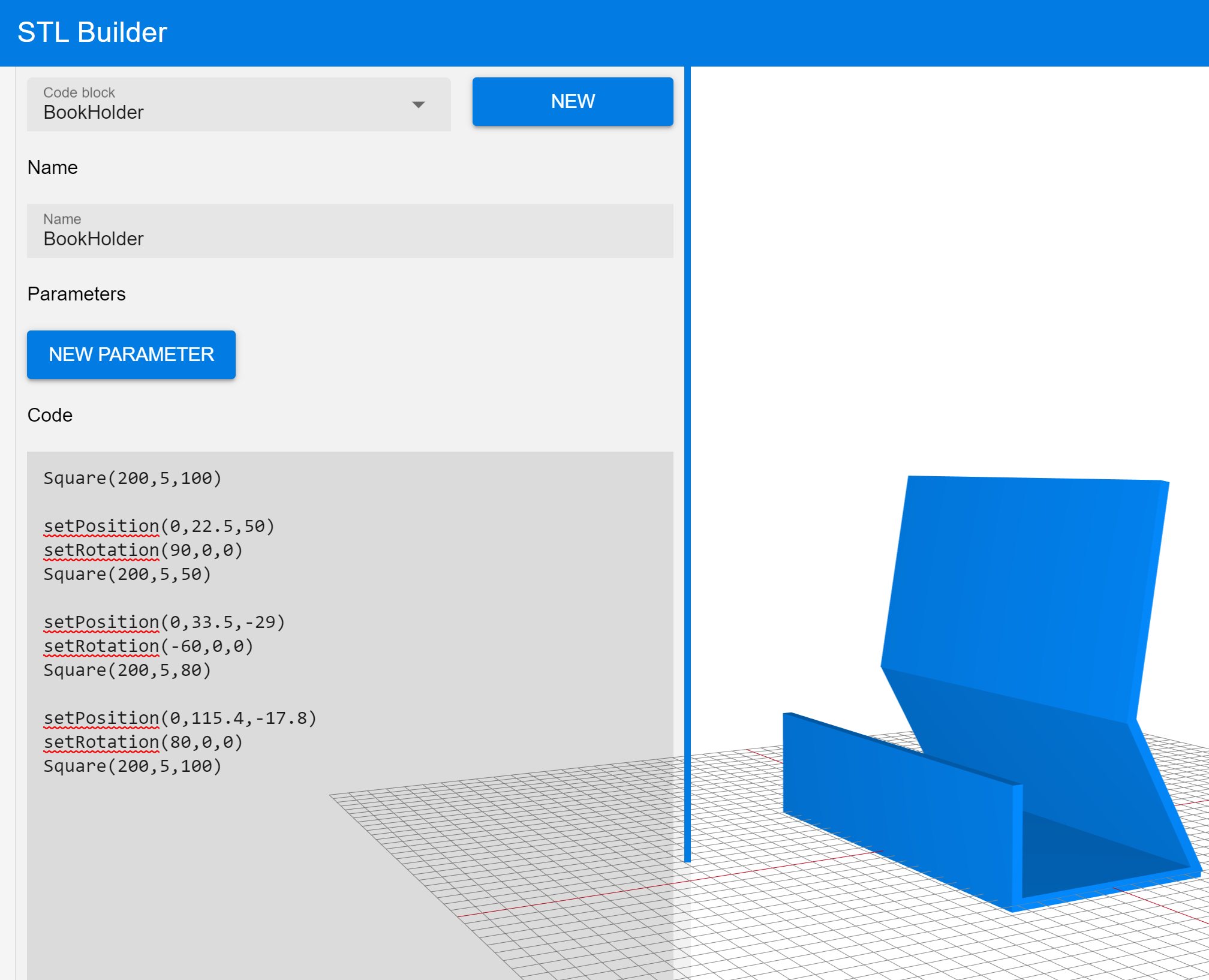
Task: Click the NEW PARAMETER button
Action: click(131, 354)
